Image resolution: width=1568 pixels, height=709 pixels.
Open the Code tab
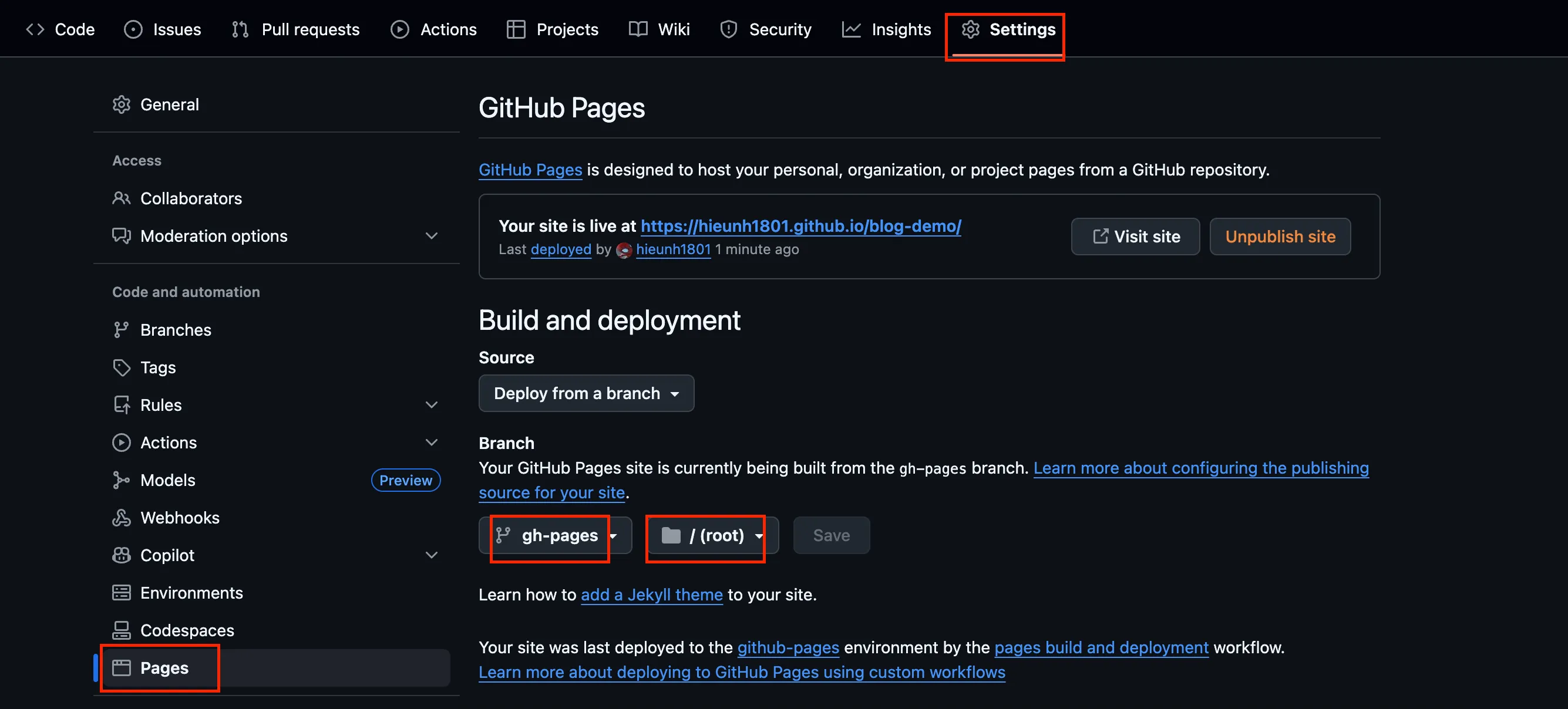point(60,29)
